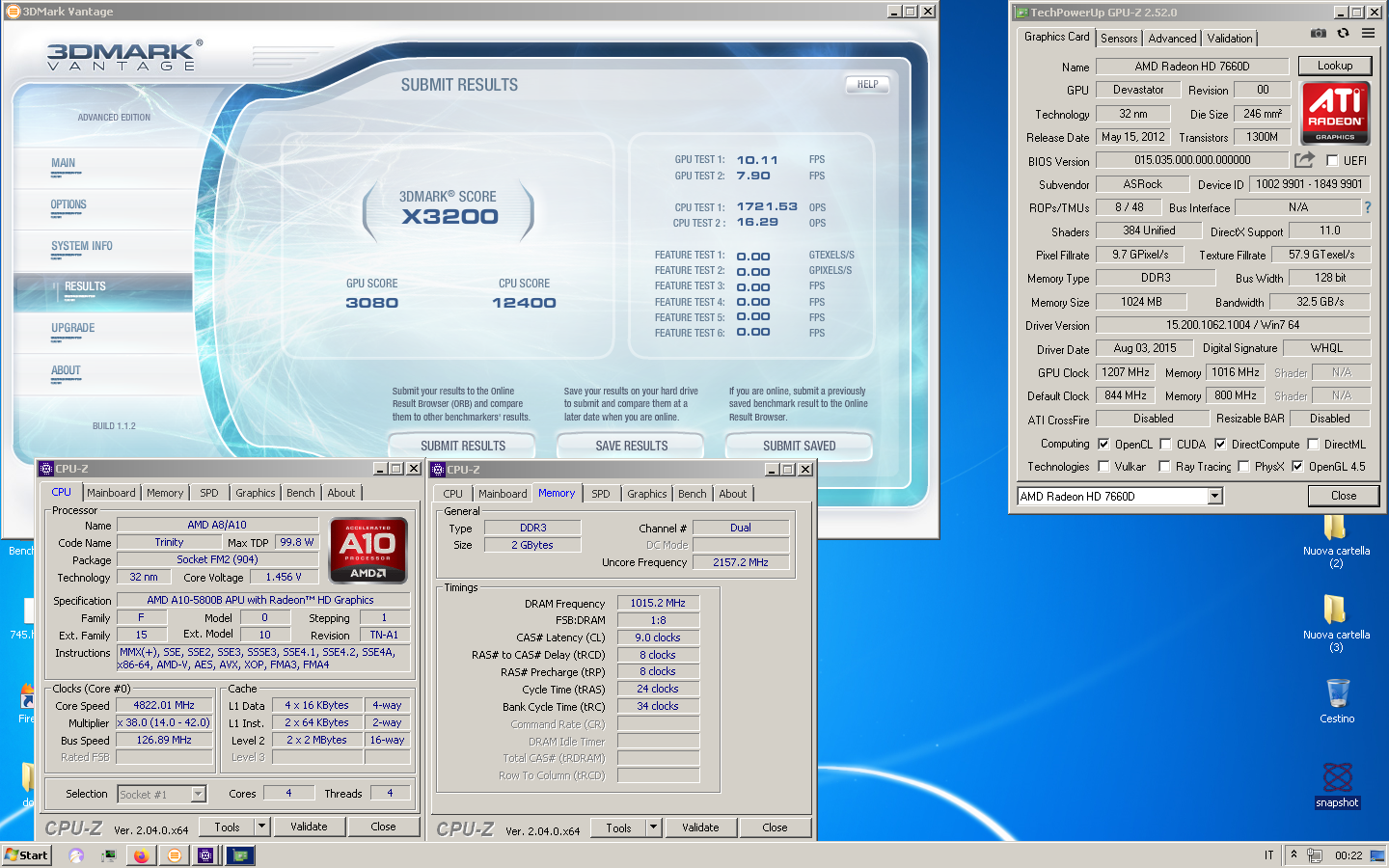The image size is (1389, 868).
Task: Open Options in the 3DMark sidebar
Action: [68, 204]
